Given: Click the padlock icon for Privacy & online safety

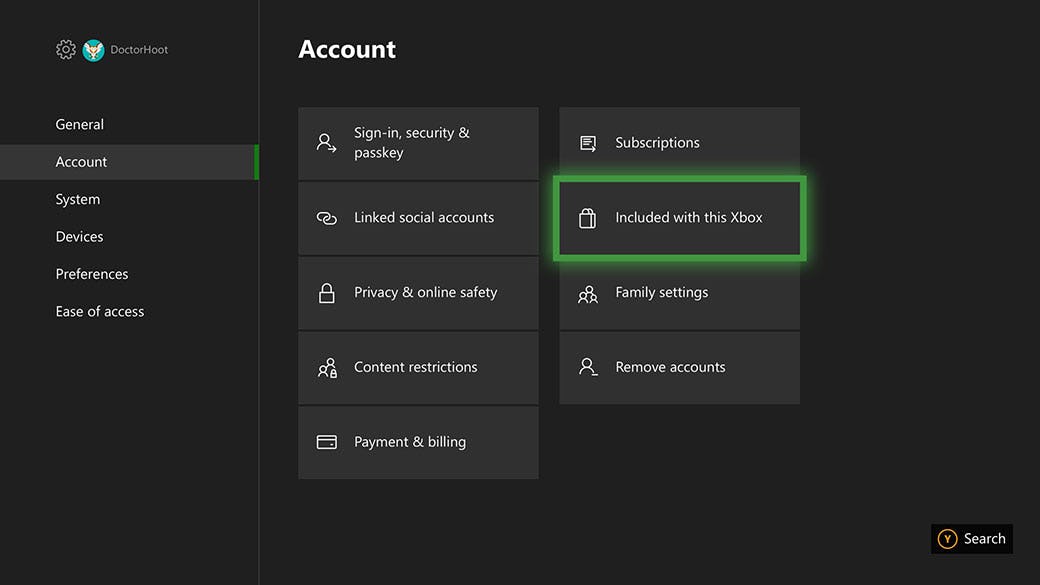Looking at the screenshot, I should [x=327, y=293].
